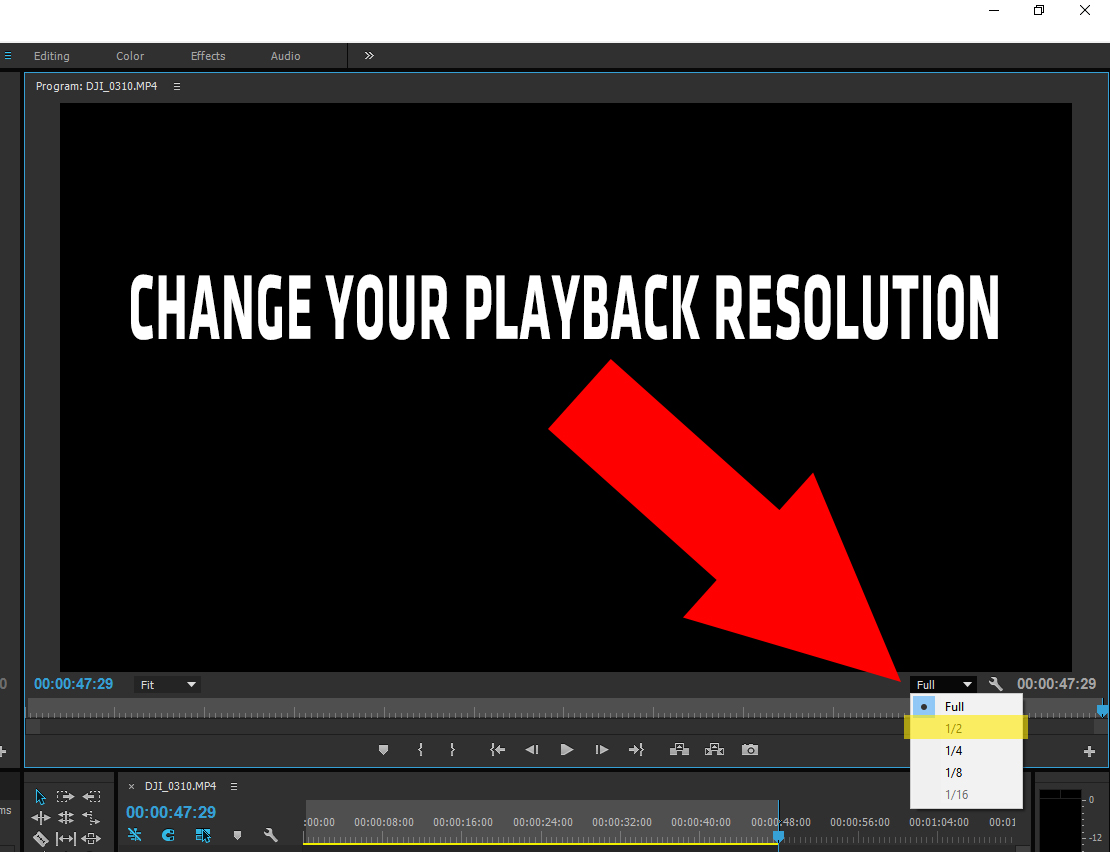Click the Mark Out button
Screen dimensions: 1110x852
point(452,749)
